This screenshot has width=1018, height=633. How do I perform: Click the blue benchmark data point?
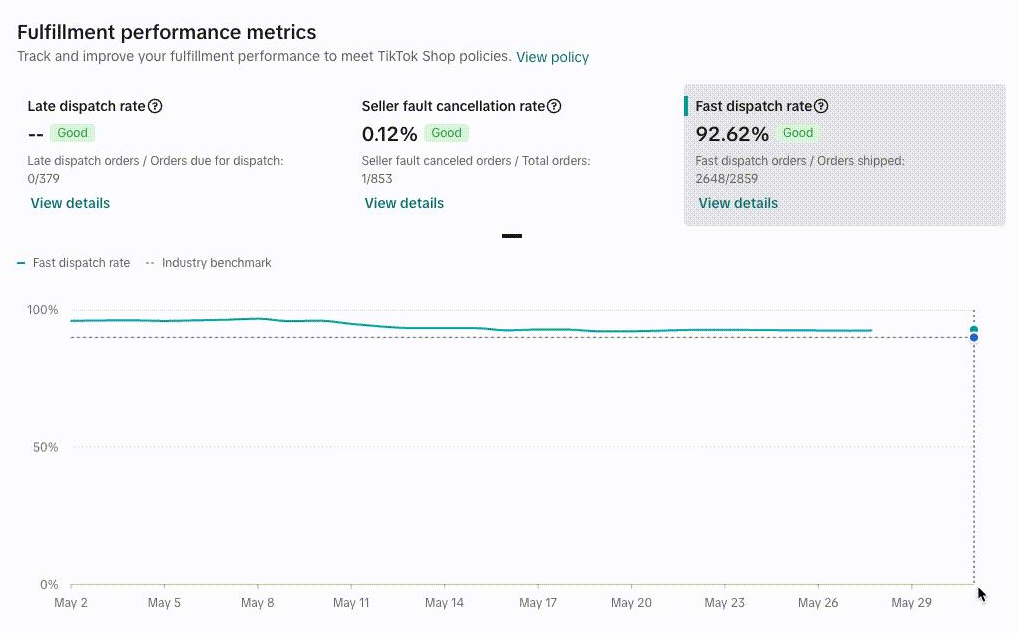click(974, 337)
